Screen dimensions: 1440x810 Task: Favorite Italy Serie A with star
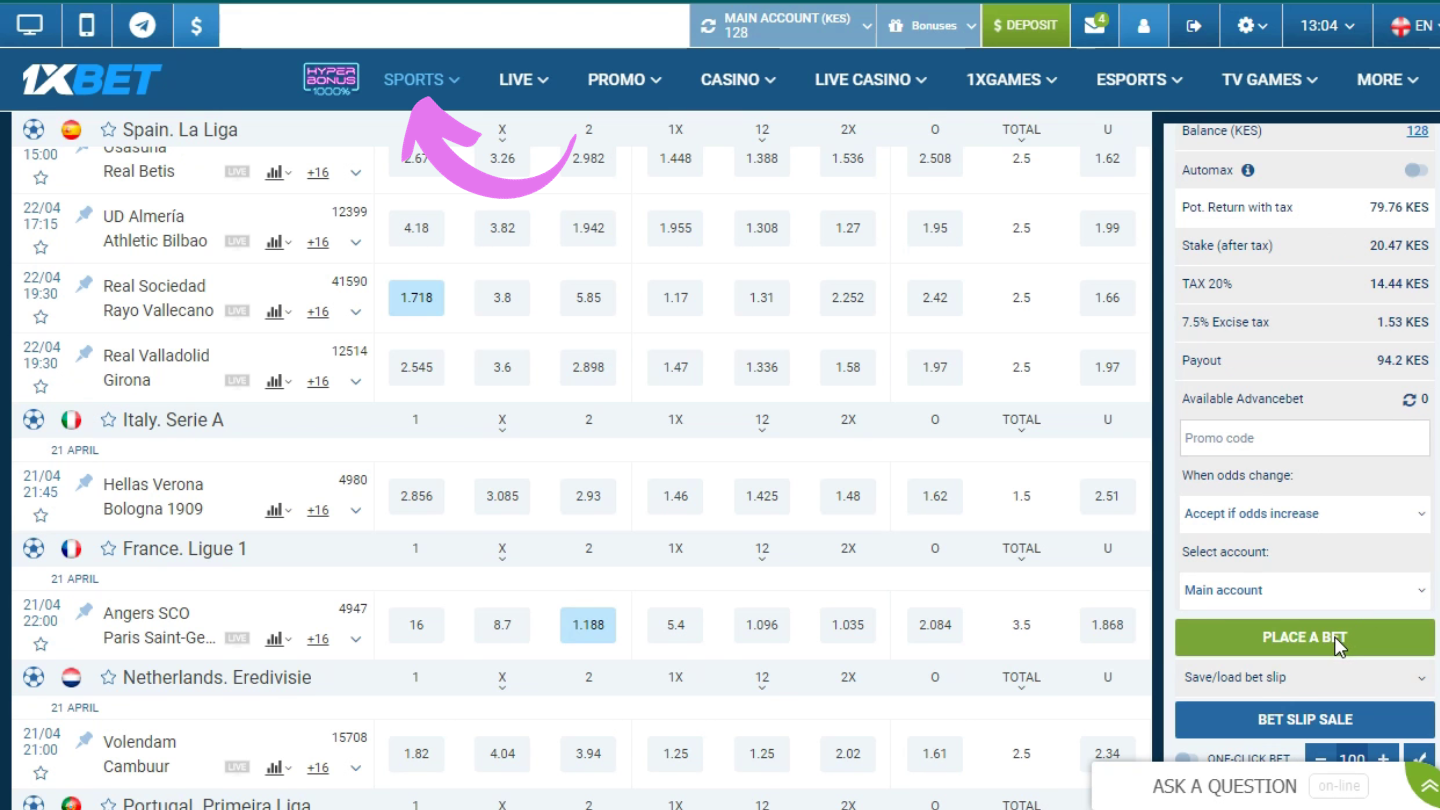coord(108,420)
